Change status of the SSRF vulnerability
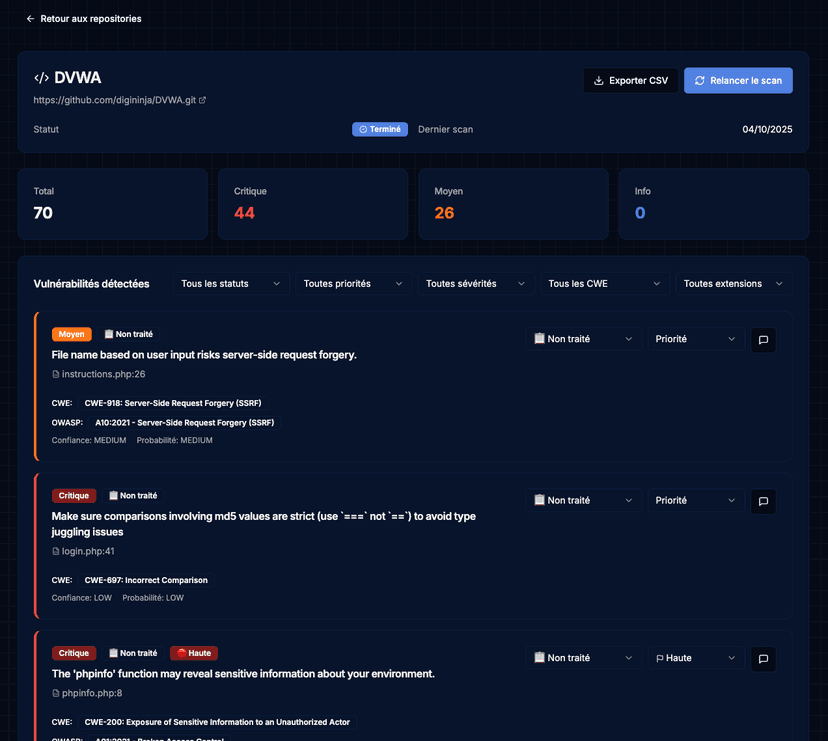This screenshot has width=828, height=741. click(x=583, y=339)
